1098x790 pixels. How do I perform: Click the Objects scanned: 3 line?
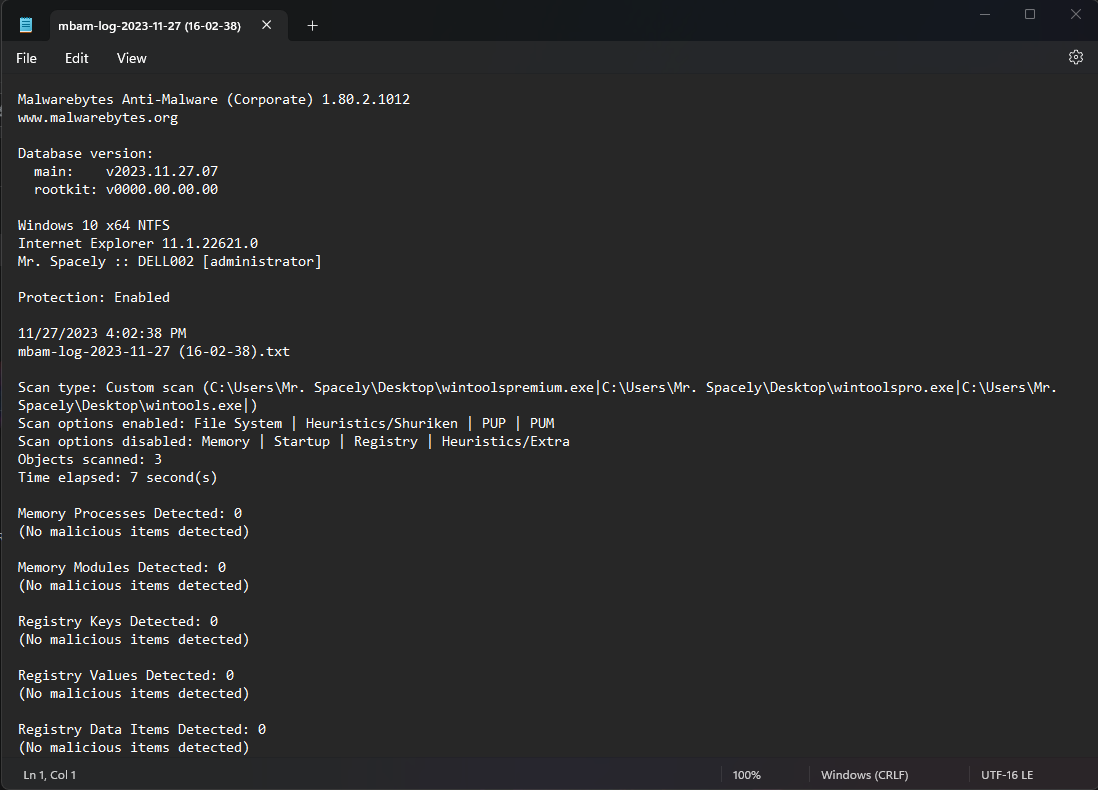(x=90, y=459)
